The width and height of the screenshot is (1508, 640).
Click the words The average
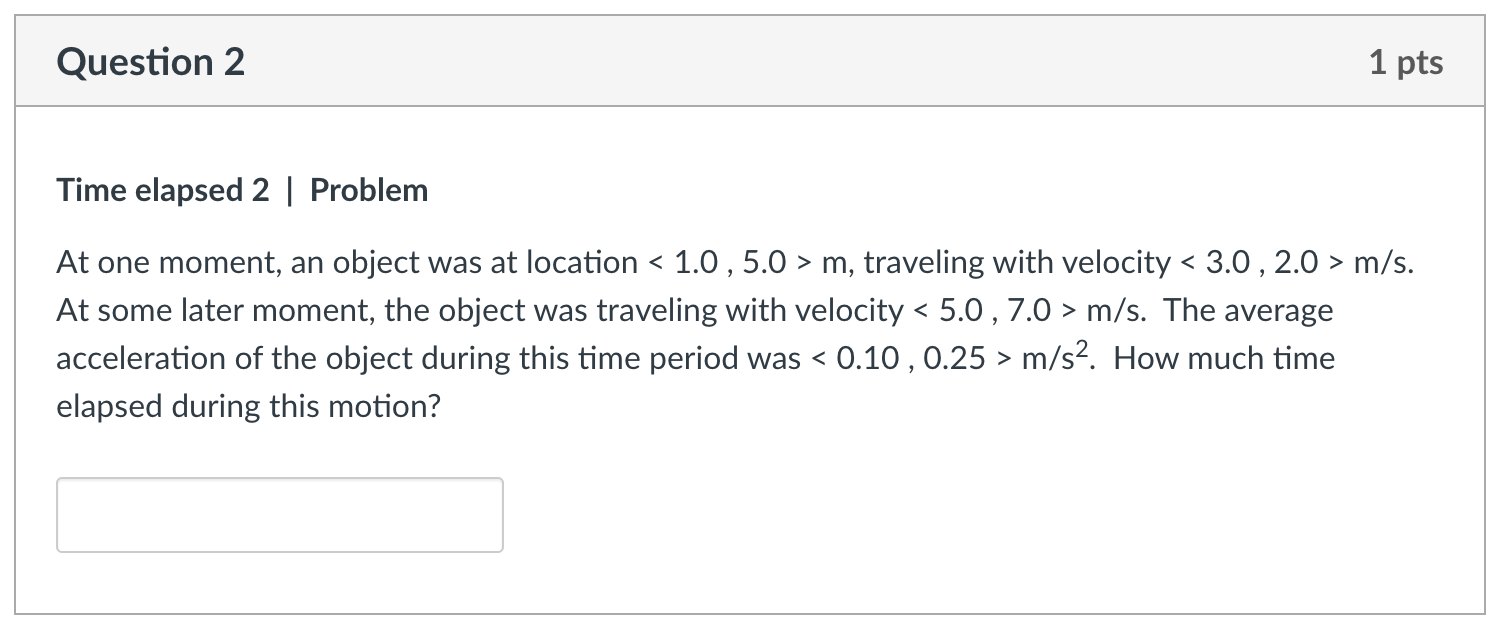point(1249,310)
